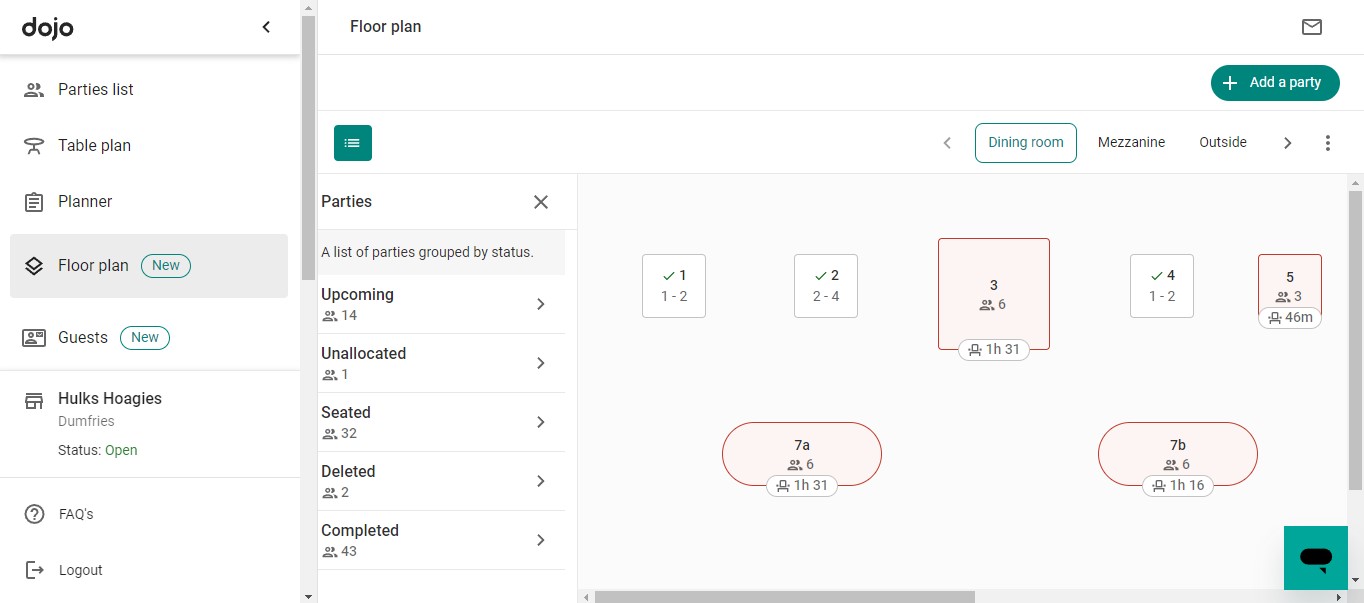Click the dojo logo
The height and width of the screenshot is (603, 1364).
click(47, 27)
